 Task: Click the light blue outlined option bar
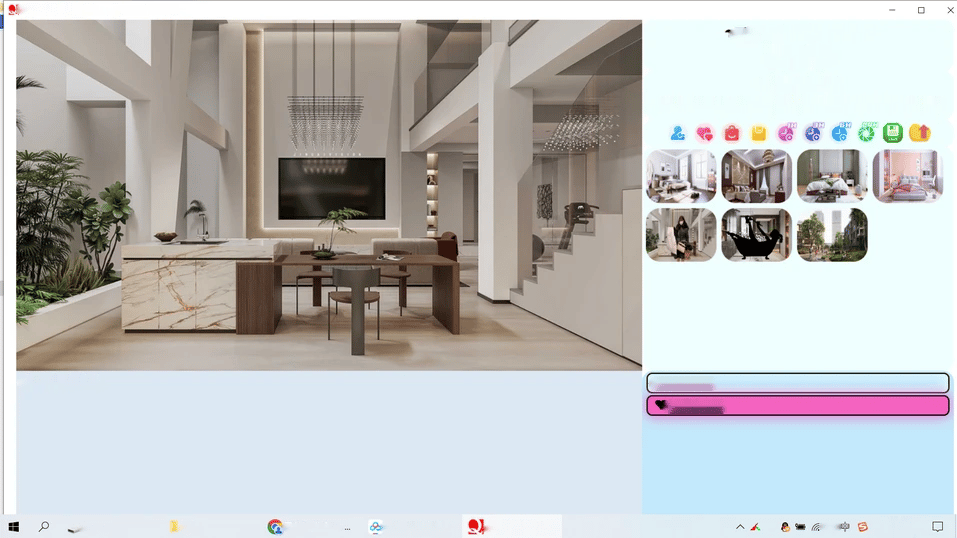[x=797, y=383]
